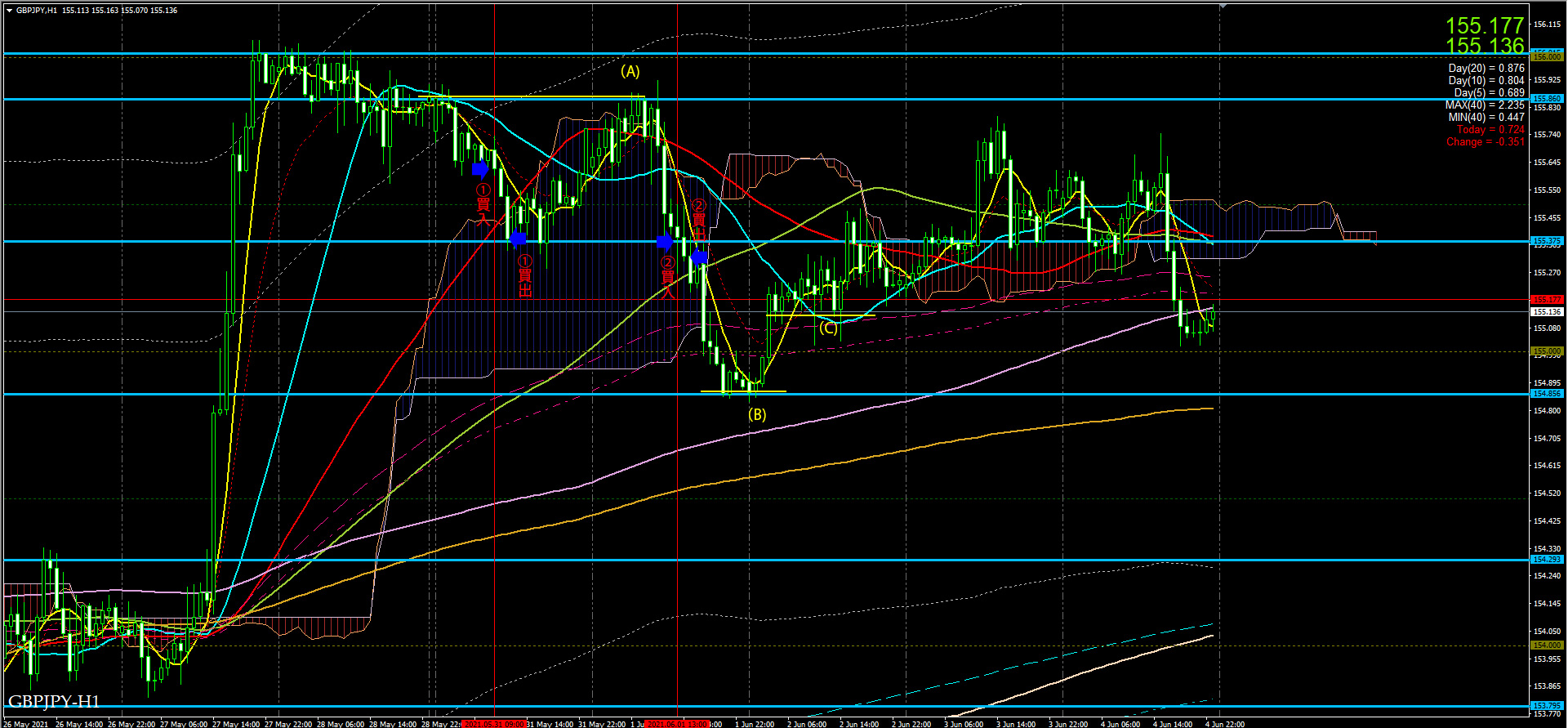Click the 154.705 value on price axis
The image size is (1568, 728).
tap(1546, 439)
